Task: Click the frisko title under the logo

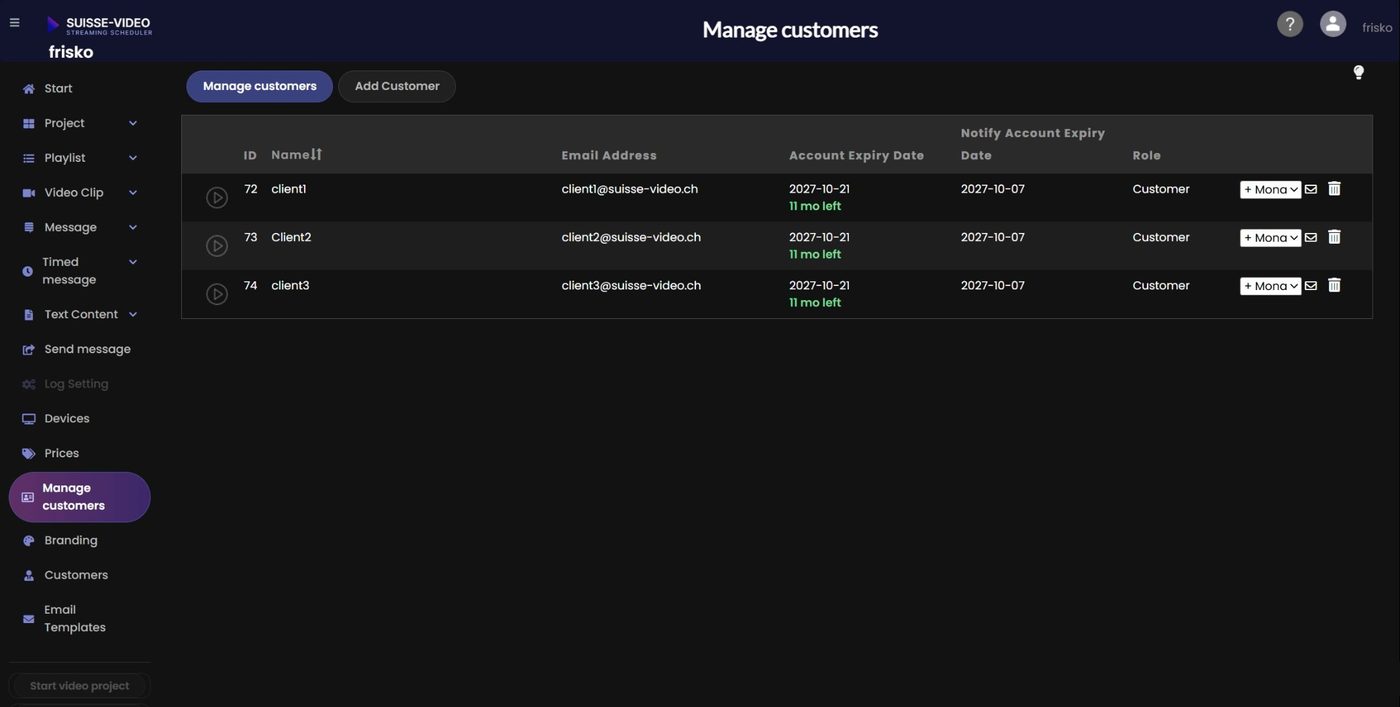Action: 71,52
